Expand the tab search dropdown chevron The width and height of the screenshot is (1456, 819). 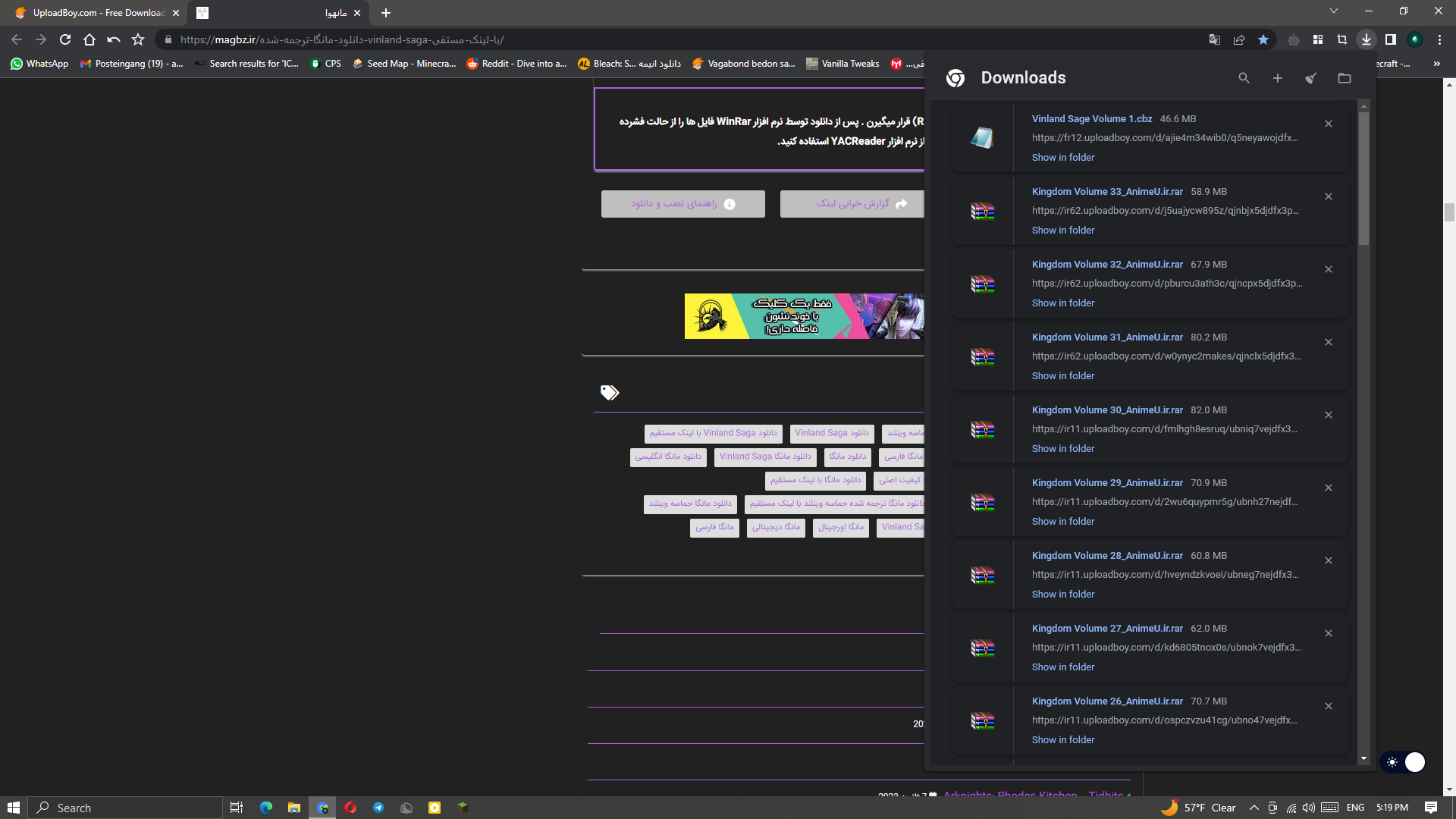pos(1333,11)
